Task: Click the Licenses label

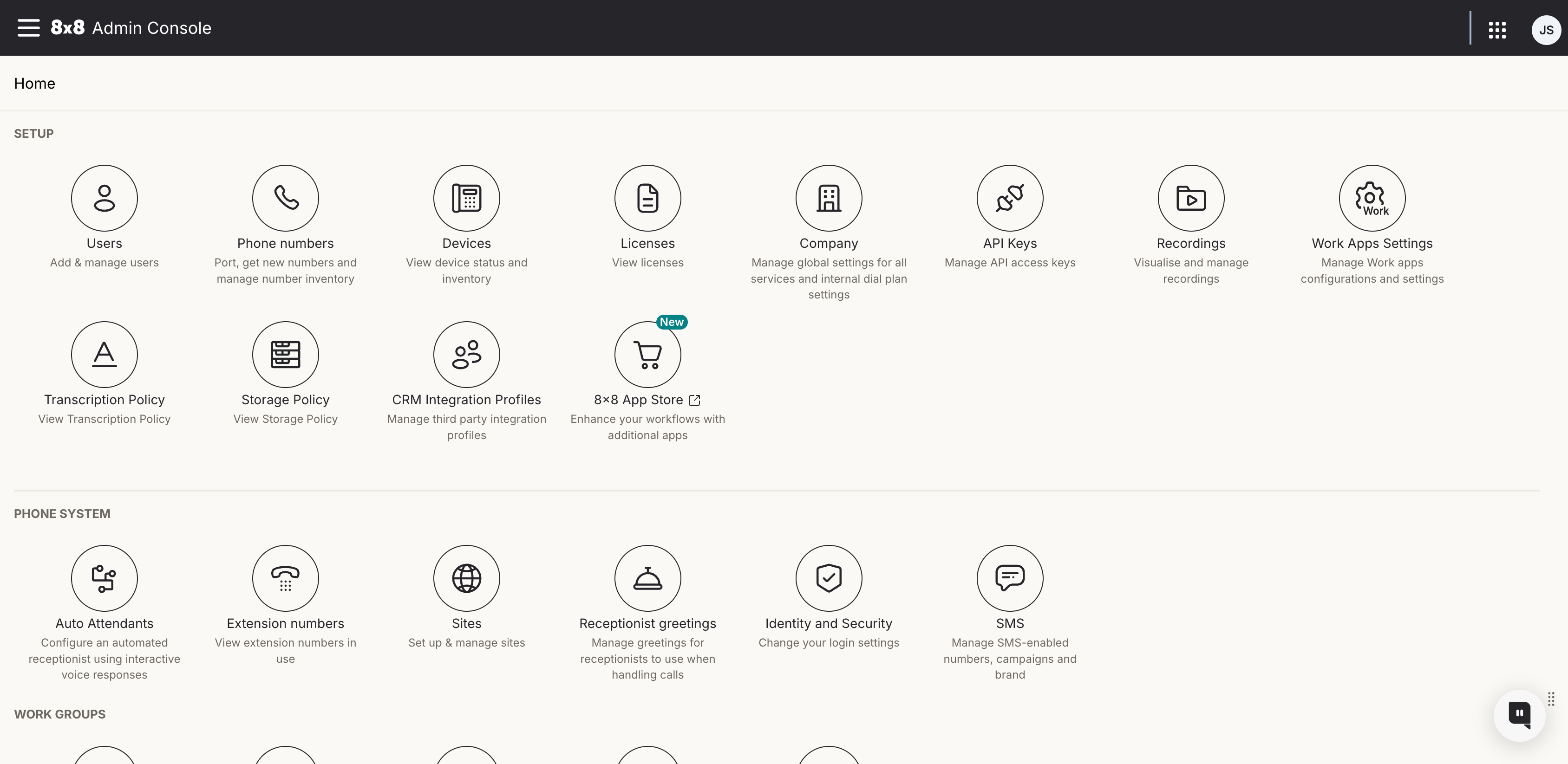Action: pyautogui.click(x=647, y=243)
